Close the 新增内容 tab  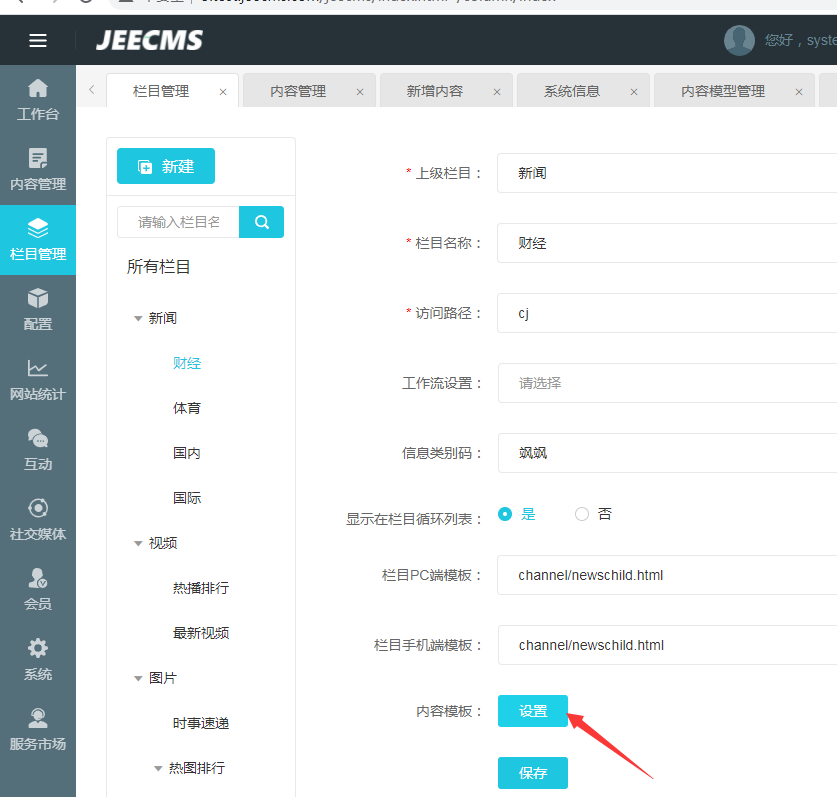click(x=497, y=92)
